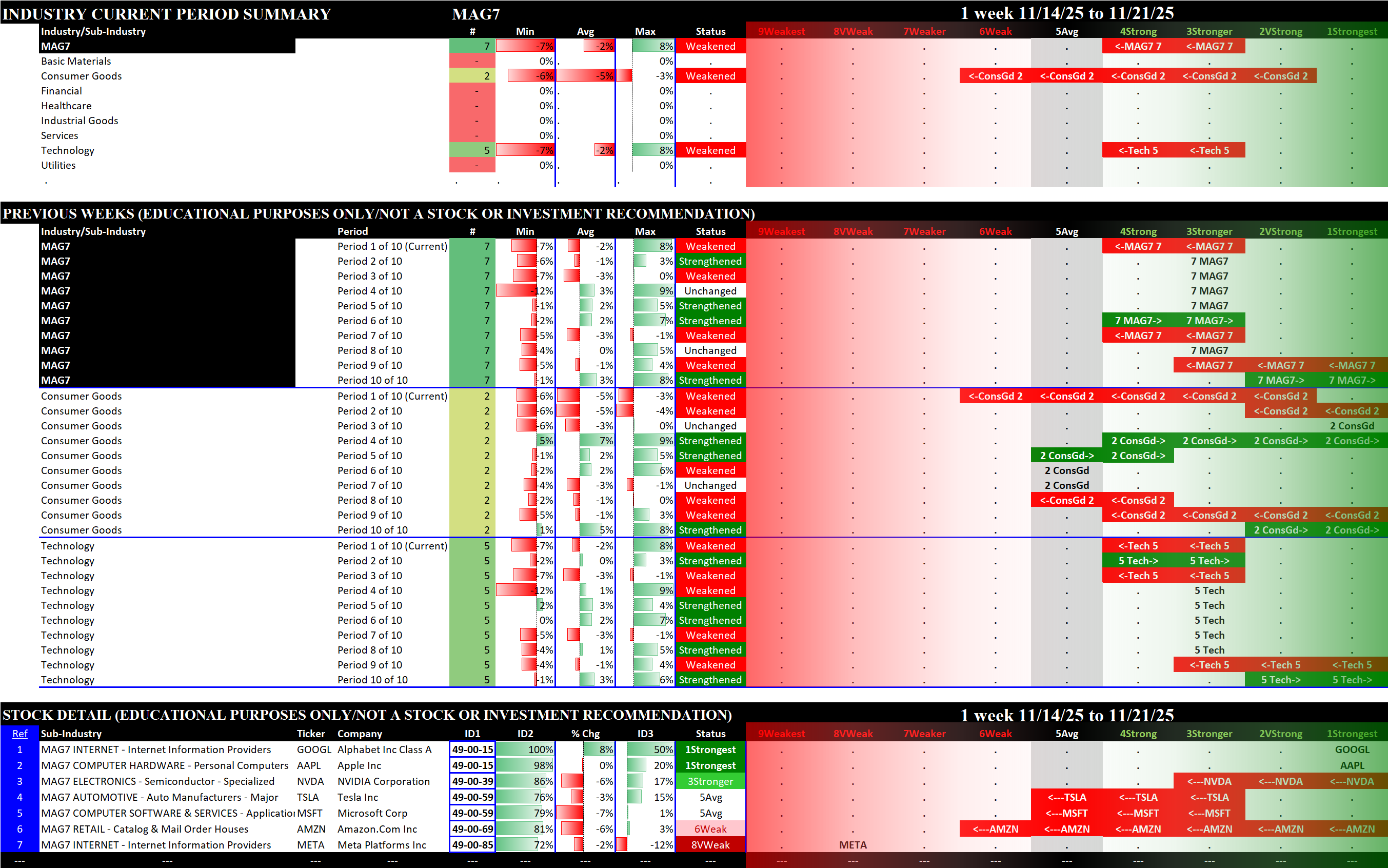The image size is (1388, 868).
Task: Click the 1Strongest header in Stock Detail
Action: tap(1351, 734)
